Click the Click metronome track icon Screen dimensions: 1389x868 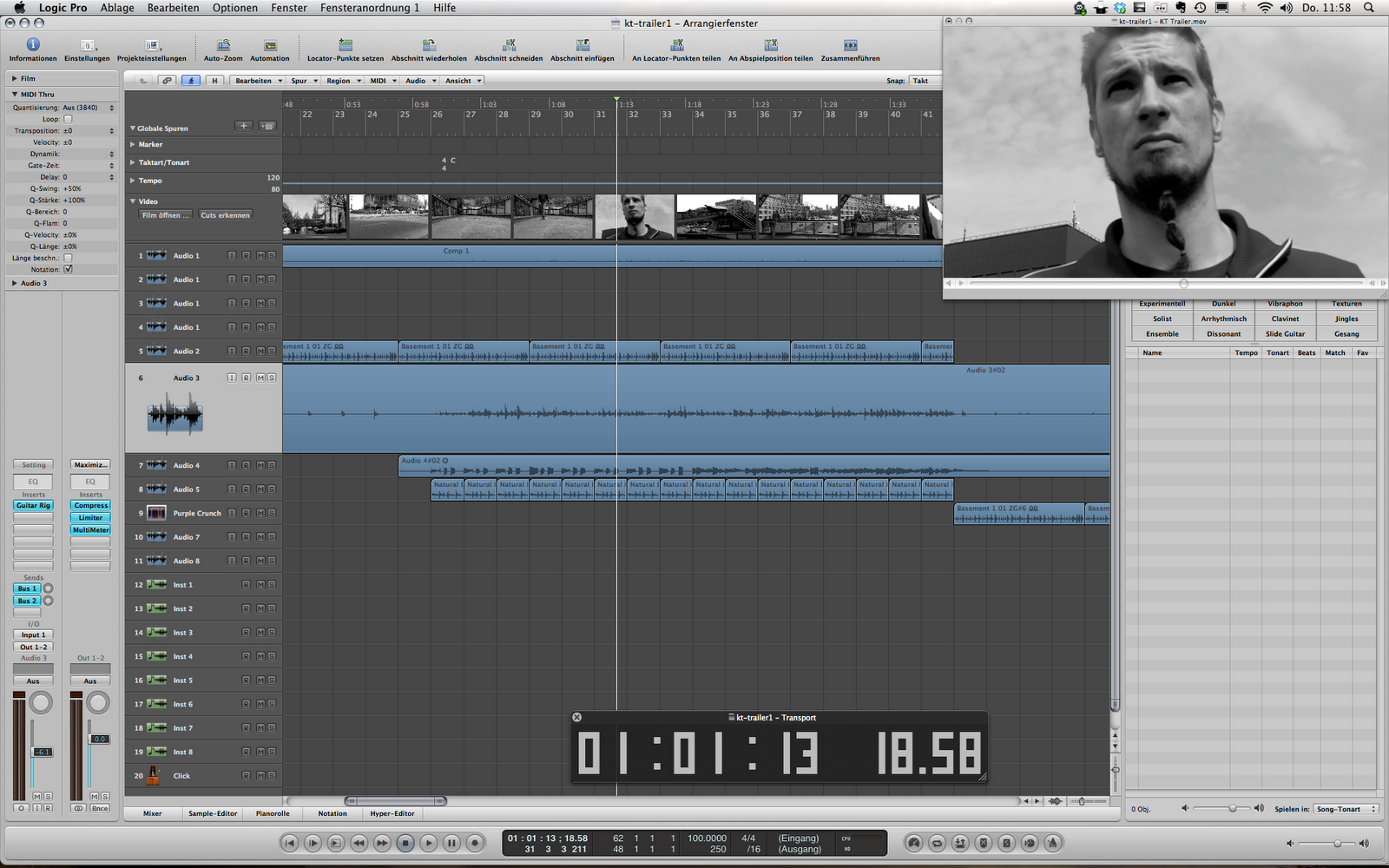154,776
